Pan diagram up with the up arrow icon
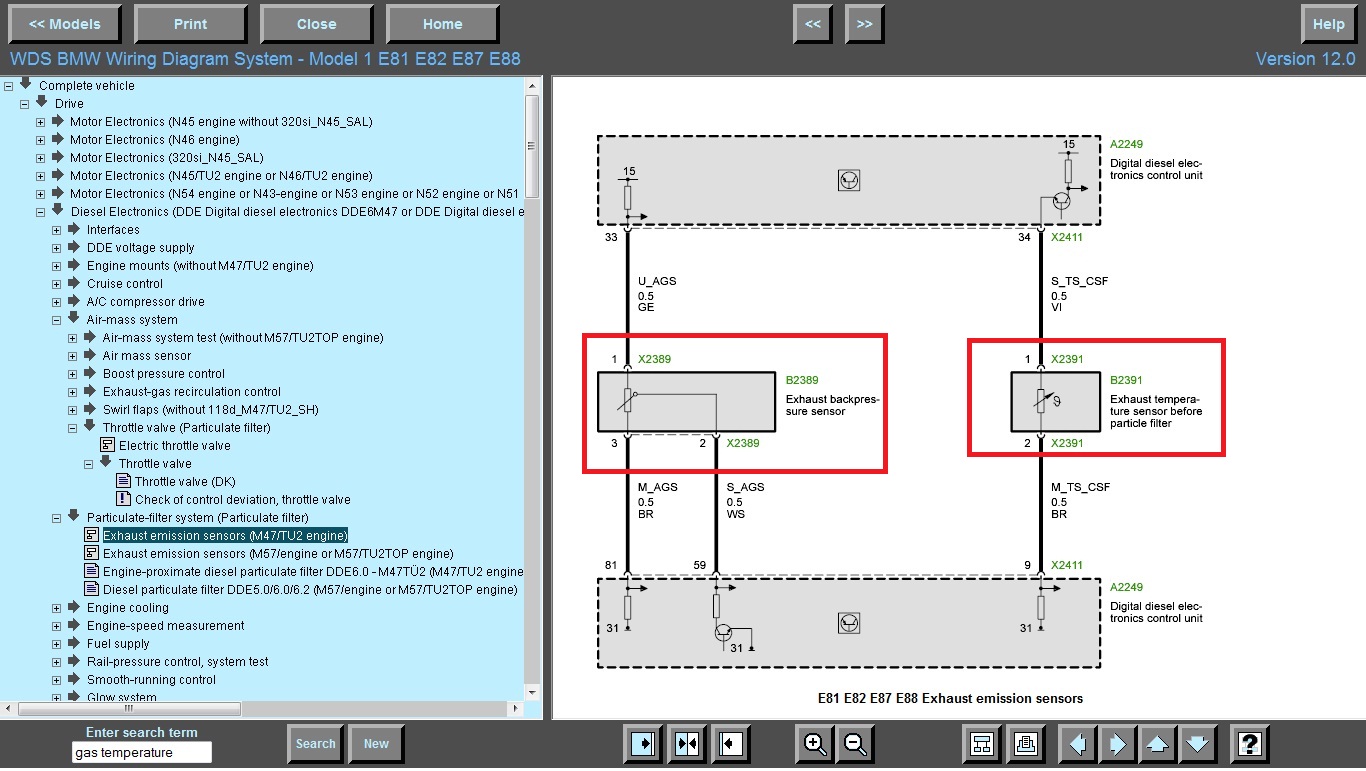Viewport: 1366px width, 771px height. [1157, 744]
